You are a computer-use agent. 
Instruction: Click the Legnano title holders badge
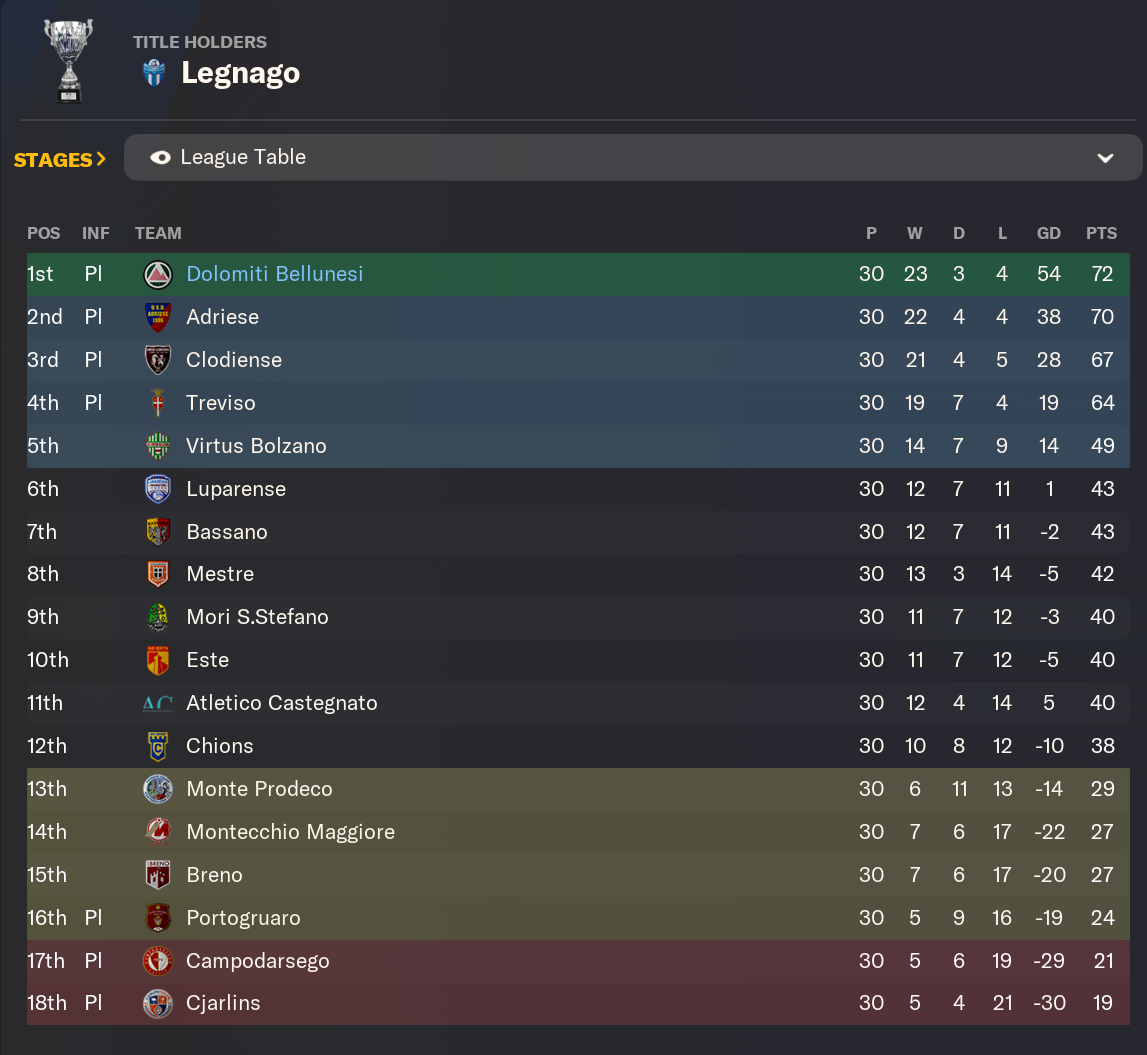coord(154,73)
